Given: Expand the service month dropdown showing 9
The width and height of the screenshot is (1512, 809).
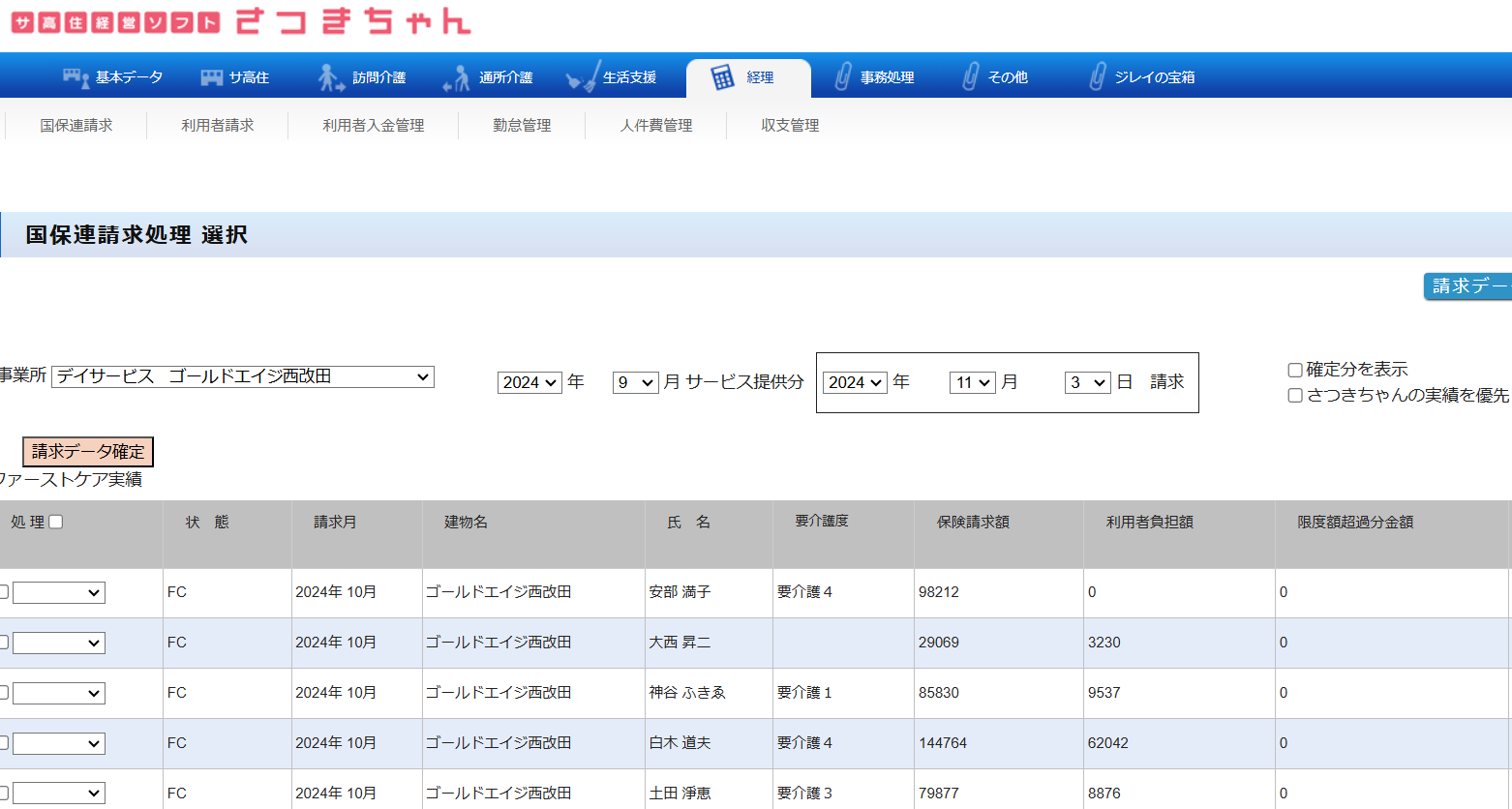Looking at the screenshot, I should [635, 382].
